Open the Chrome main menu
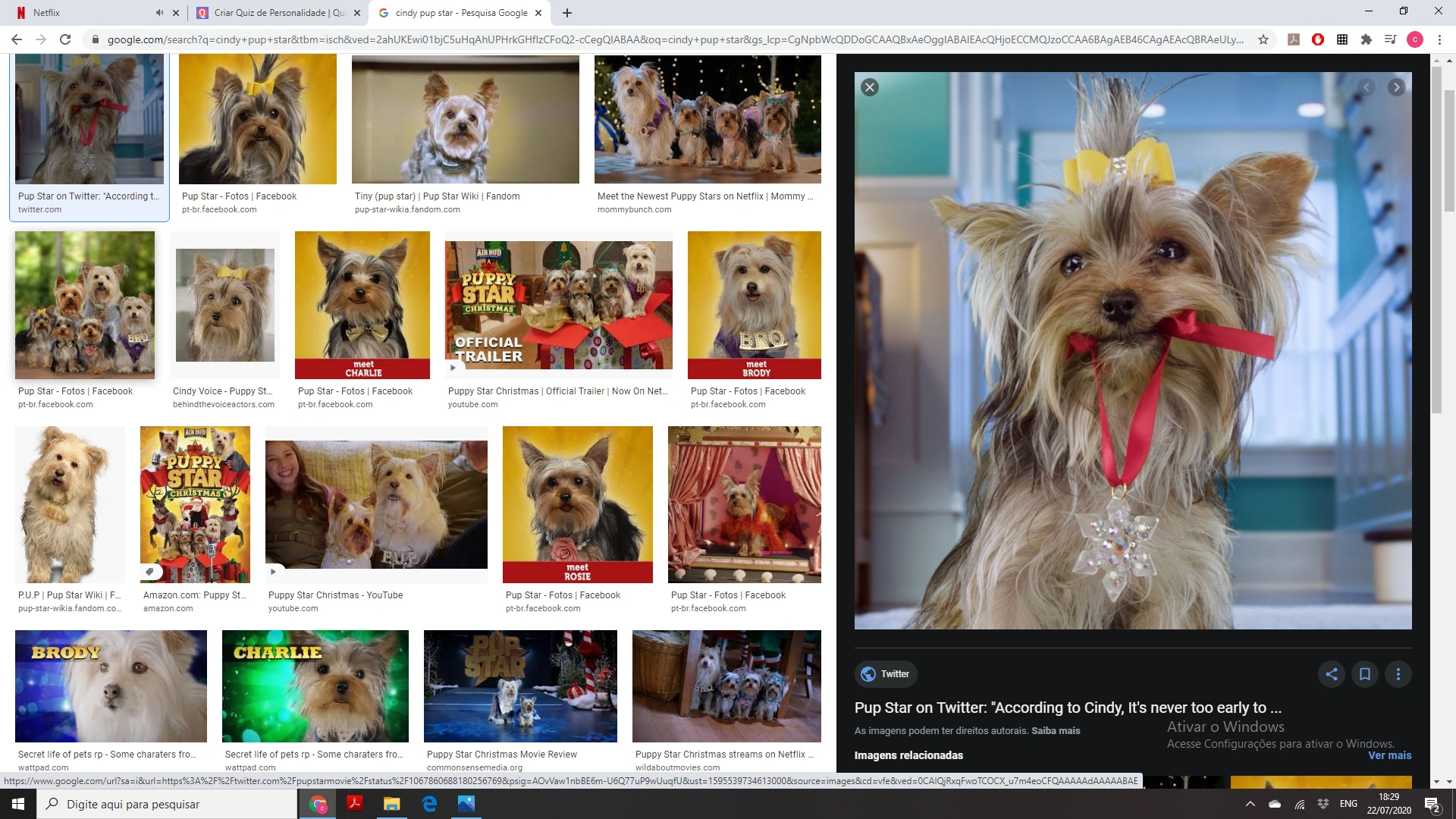The width and height of the screenshot is (1456, 819). pos(1439,39)
